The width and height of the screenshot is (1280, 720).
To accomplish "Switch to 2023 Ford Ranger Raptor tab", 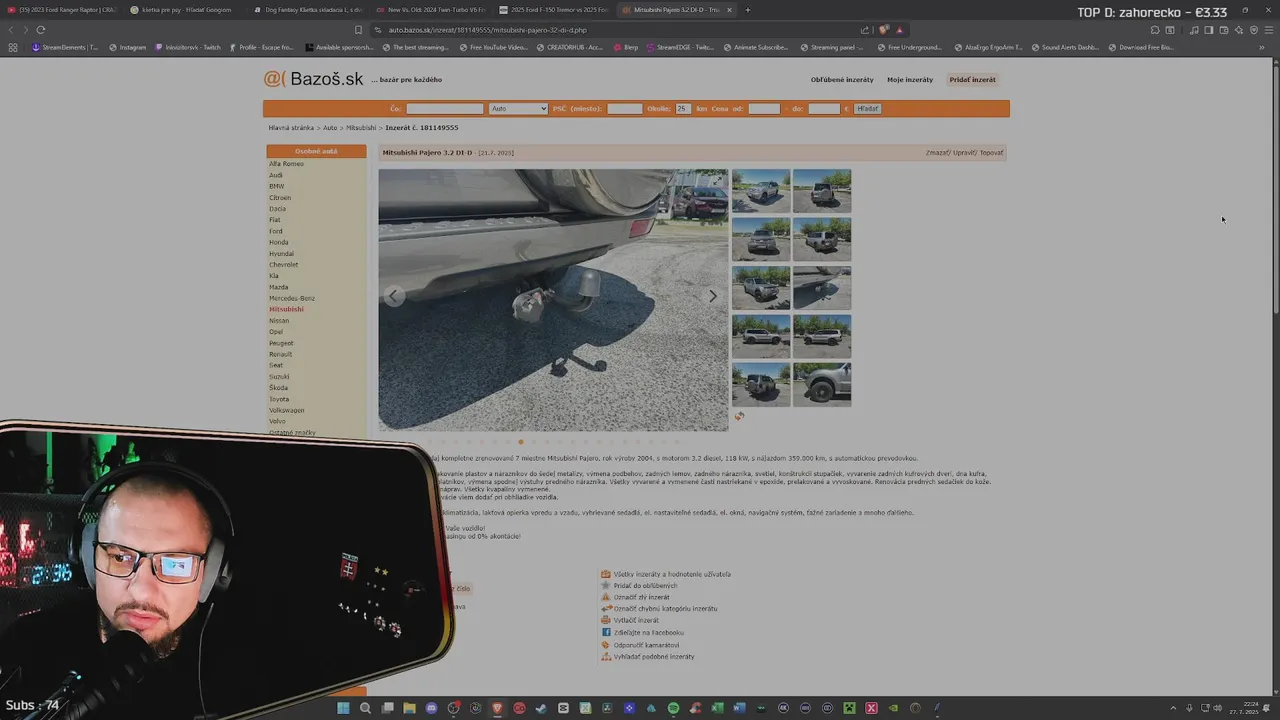I will (62, 10).
